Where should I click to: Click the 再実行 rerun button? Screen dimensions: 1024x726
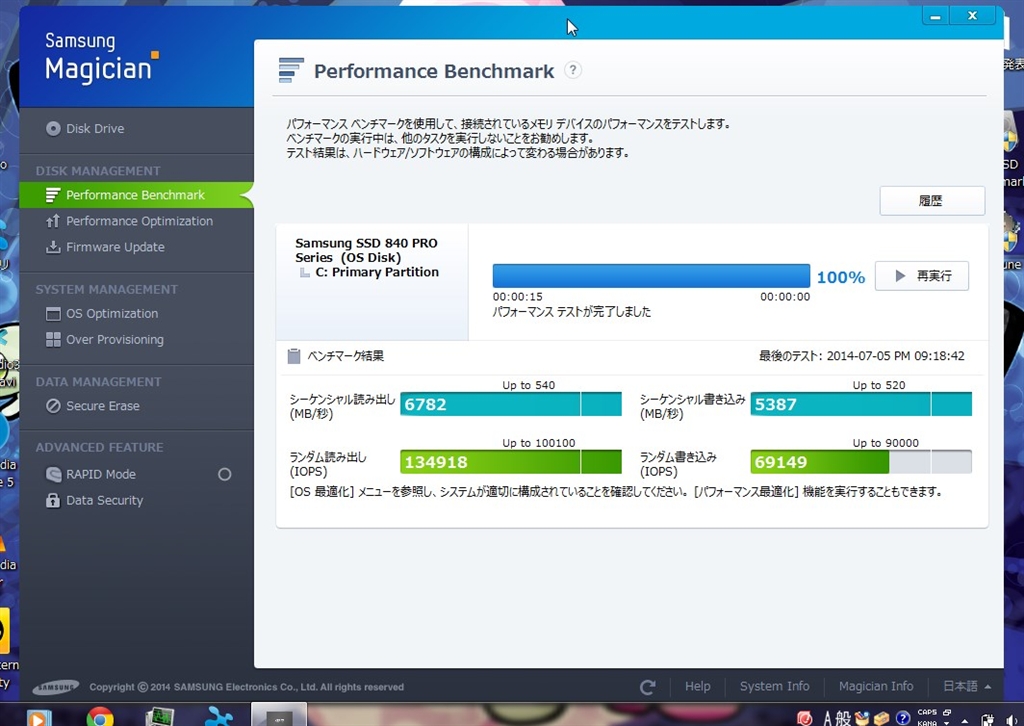tap(921, 276)
